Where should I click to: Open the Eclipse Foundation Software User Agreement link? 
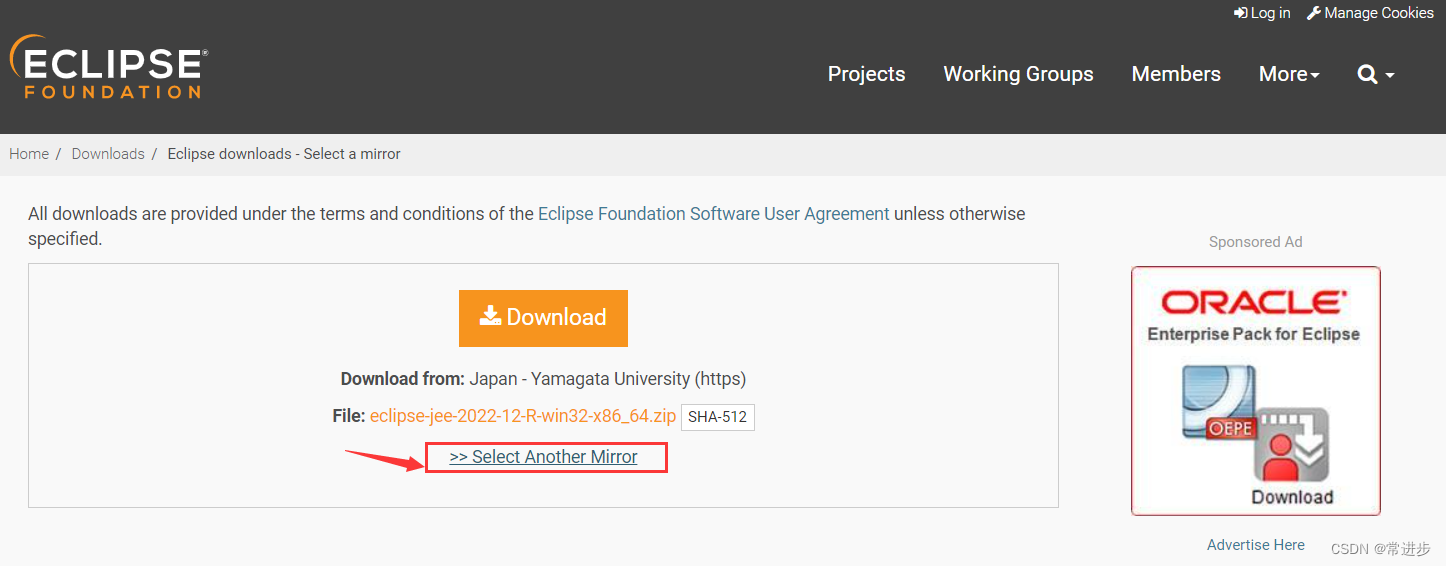713,214
